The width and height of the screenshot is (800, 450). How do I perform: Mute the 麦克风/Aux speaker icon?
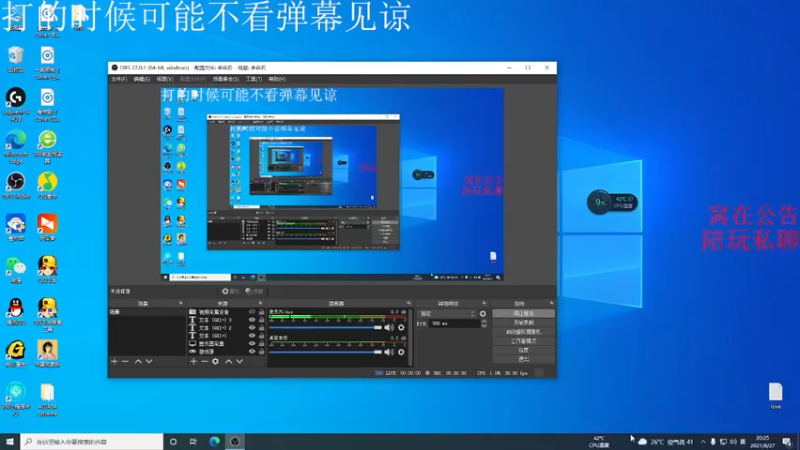[389, 328]
